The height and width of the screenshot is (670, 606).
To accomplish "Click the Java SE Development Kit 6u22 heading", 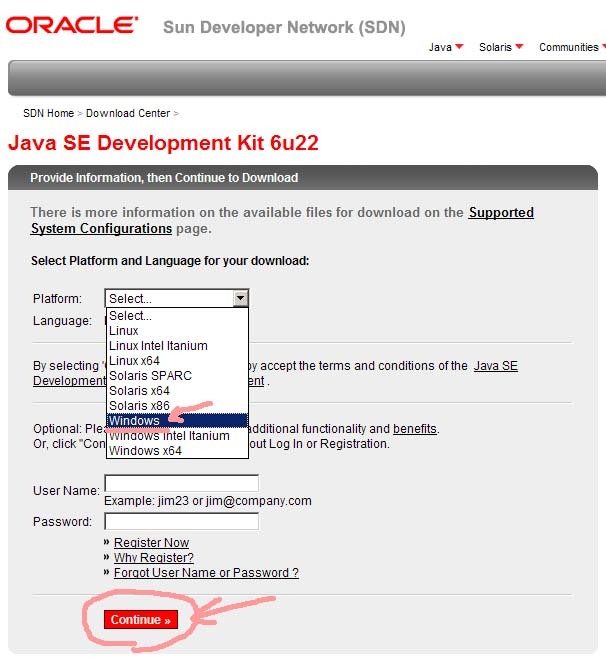I will coord(163,143).
